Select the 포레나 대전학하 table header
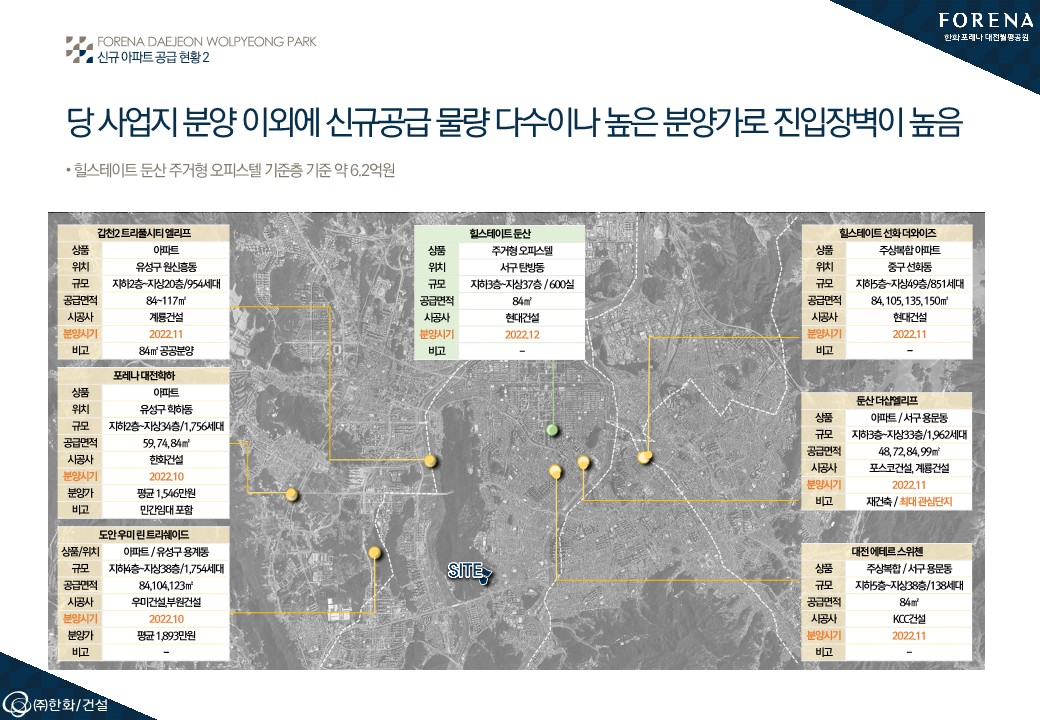 click(143, 376)
